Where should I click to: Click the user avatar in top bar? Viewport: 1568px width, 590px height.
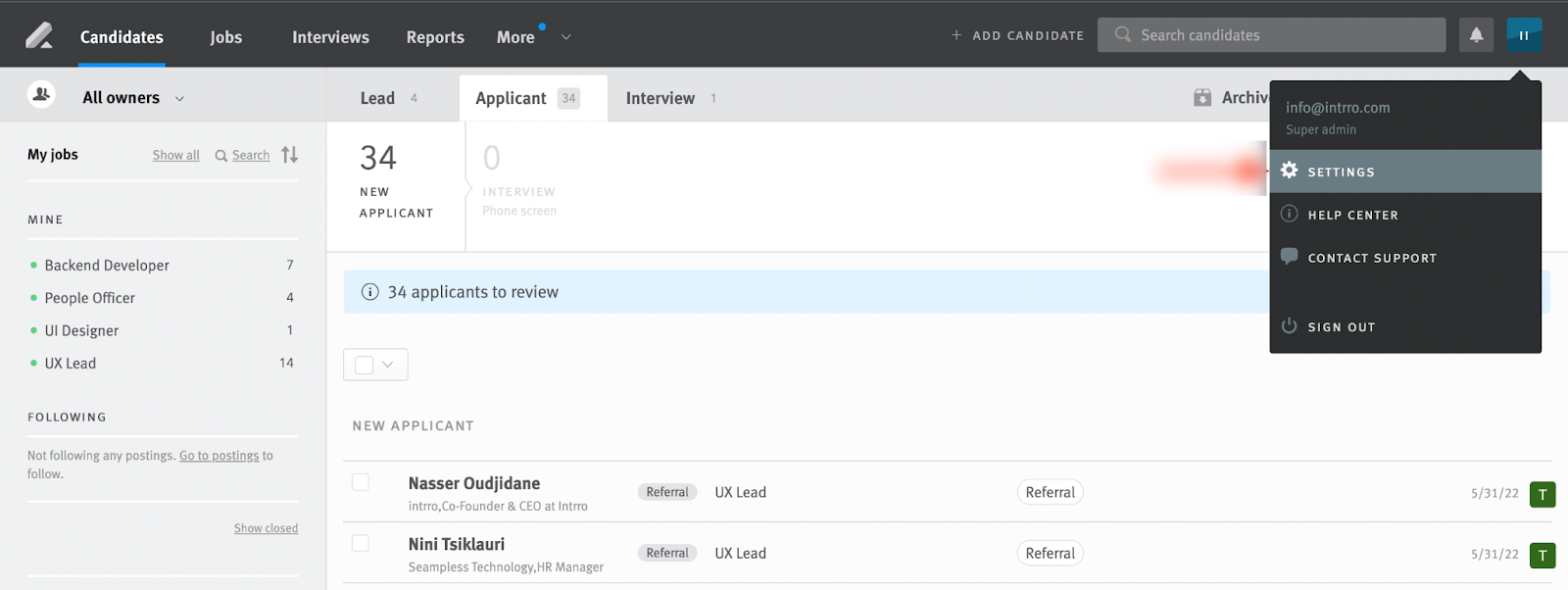[x=1524, y=35]
